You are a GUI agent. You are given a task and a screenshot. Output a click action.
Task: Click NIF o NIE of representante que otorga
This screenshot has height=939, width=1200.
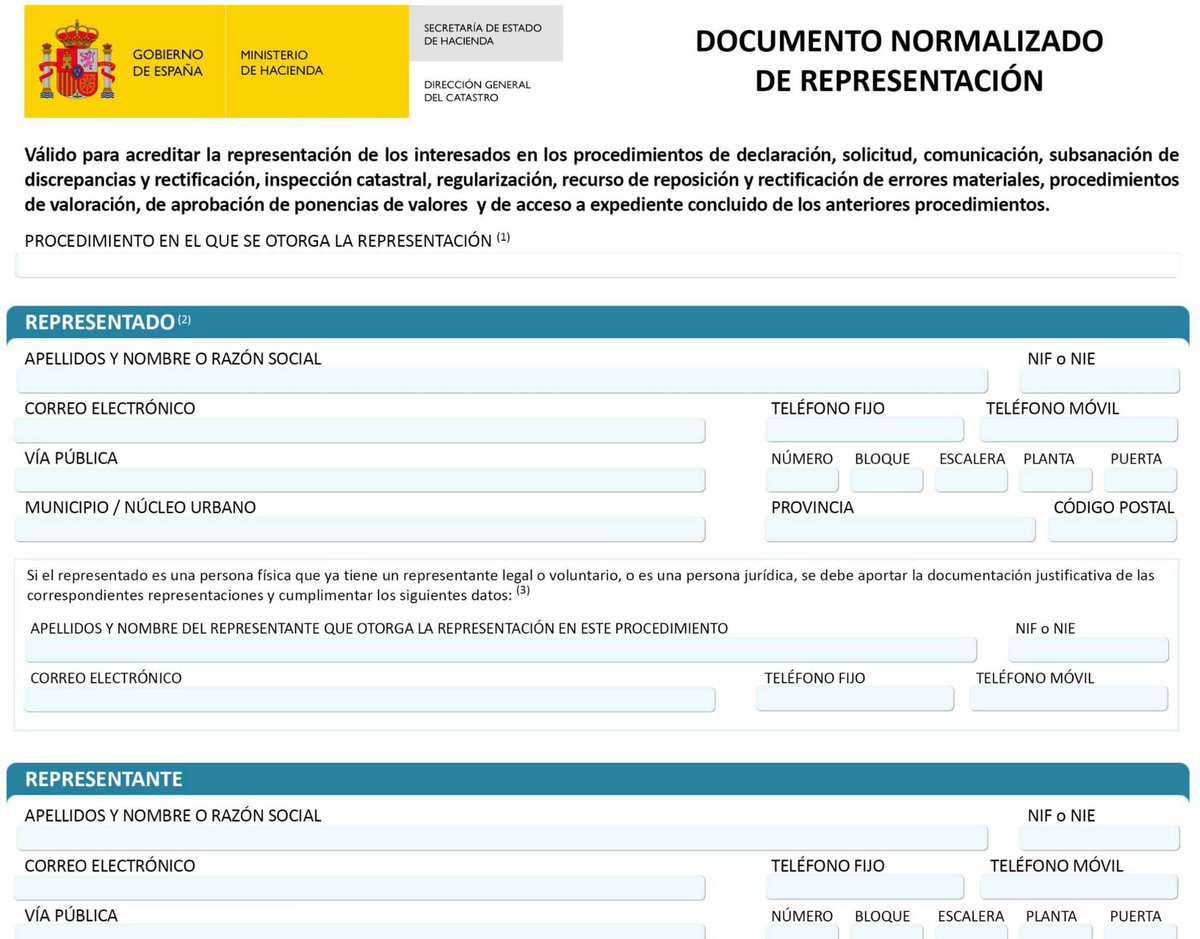1089,650
